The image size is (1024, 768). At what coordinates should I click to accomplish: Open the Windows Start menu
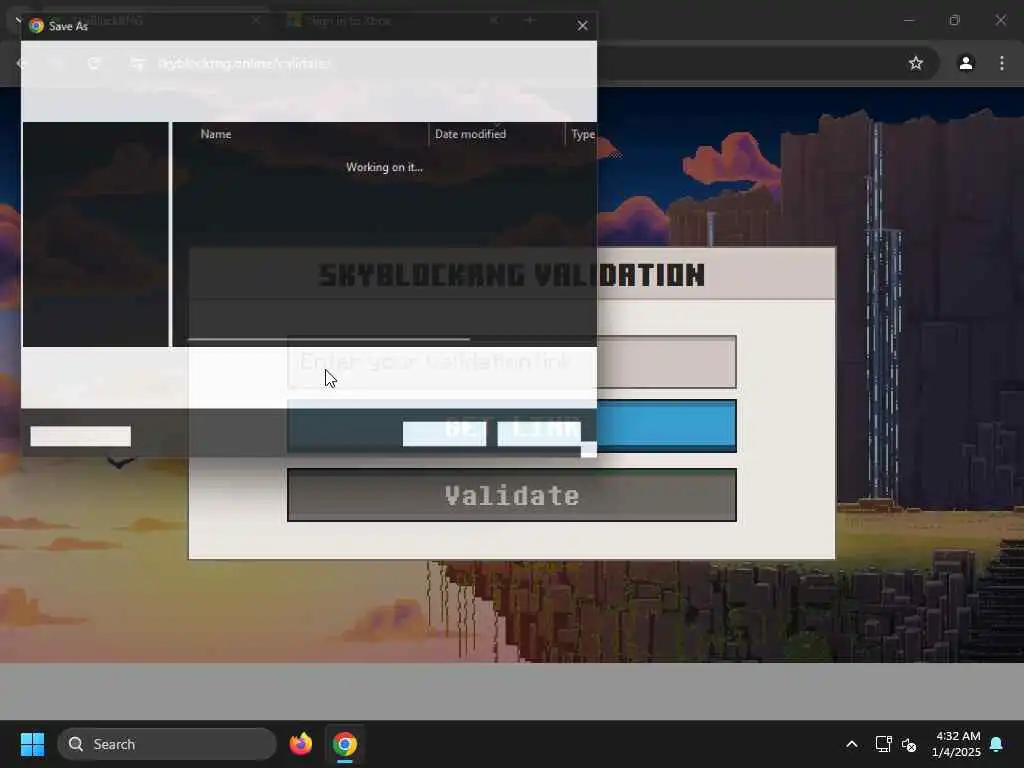pyautogui.click(x=32, y=744)
